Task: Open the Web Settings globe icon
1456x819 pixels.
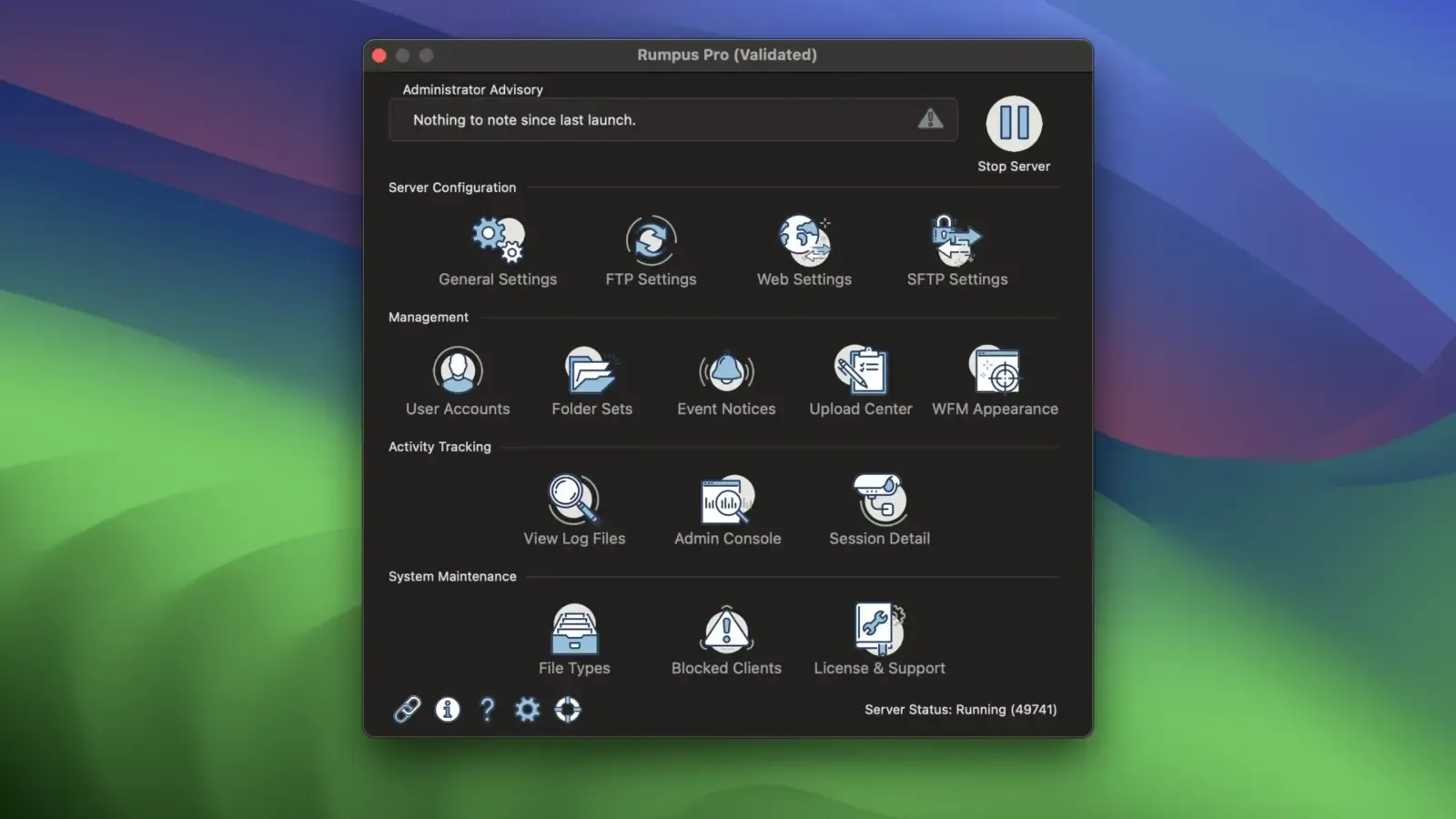Action: pos(804,238)
